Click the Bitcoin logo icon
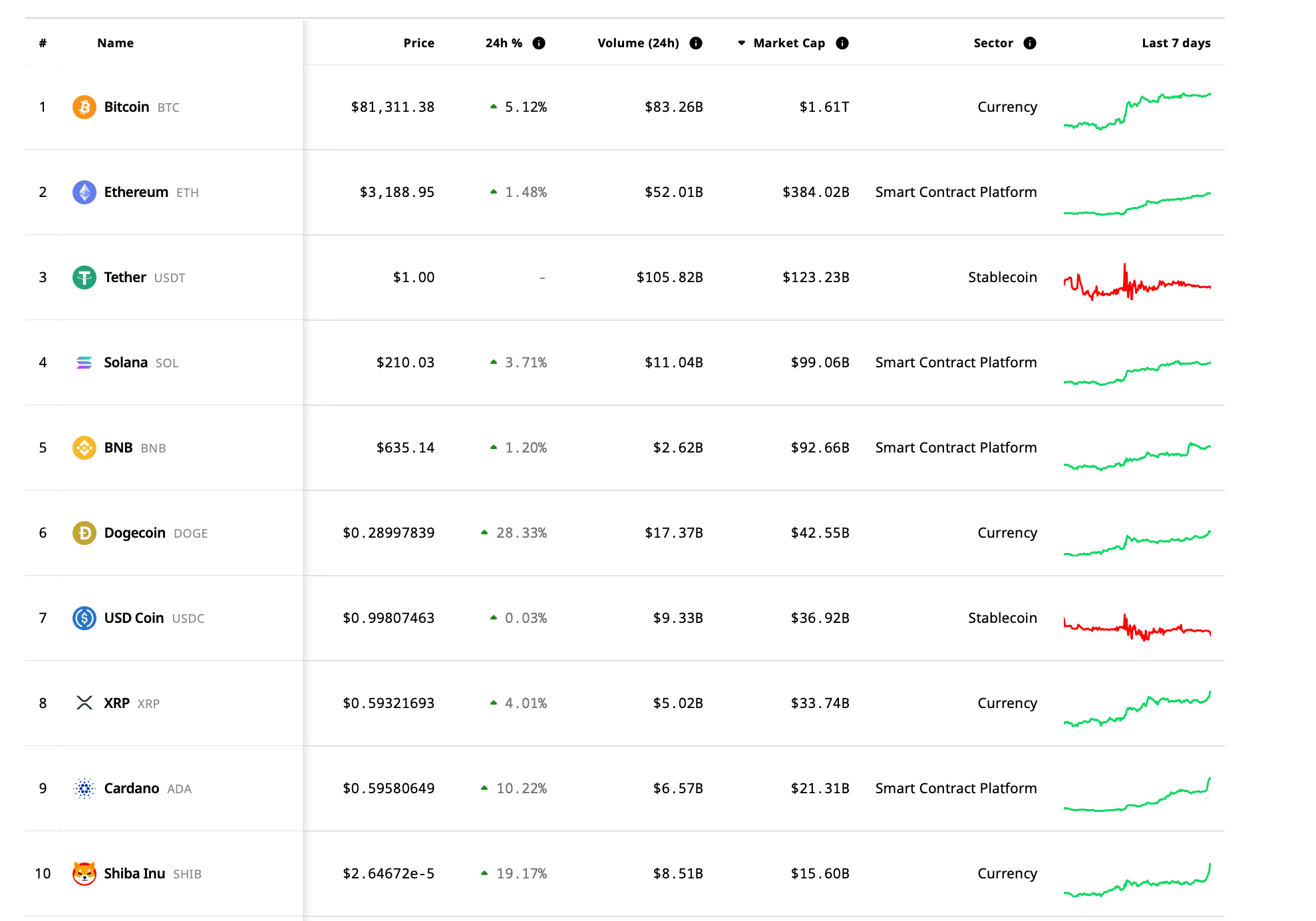The height and width of the screenshot is (921, 1316). 84,107
